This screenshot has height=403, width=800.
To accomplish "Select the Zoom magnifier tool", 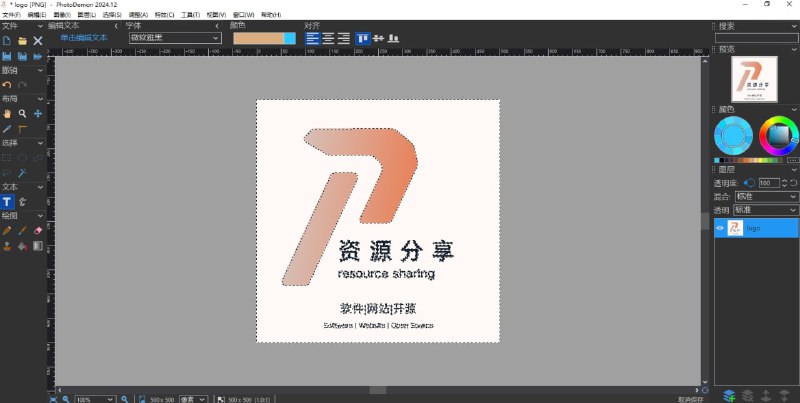I will point(22,114).
